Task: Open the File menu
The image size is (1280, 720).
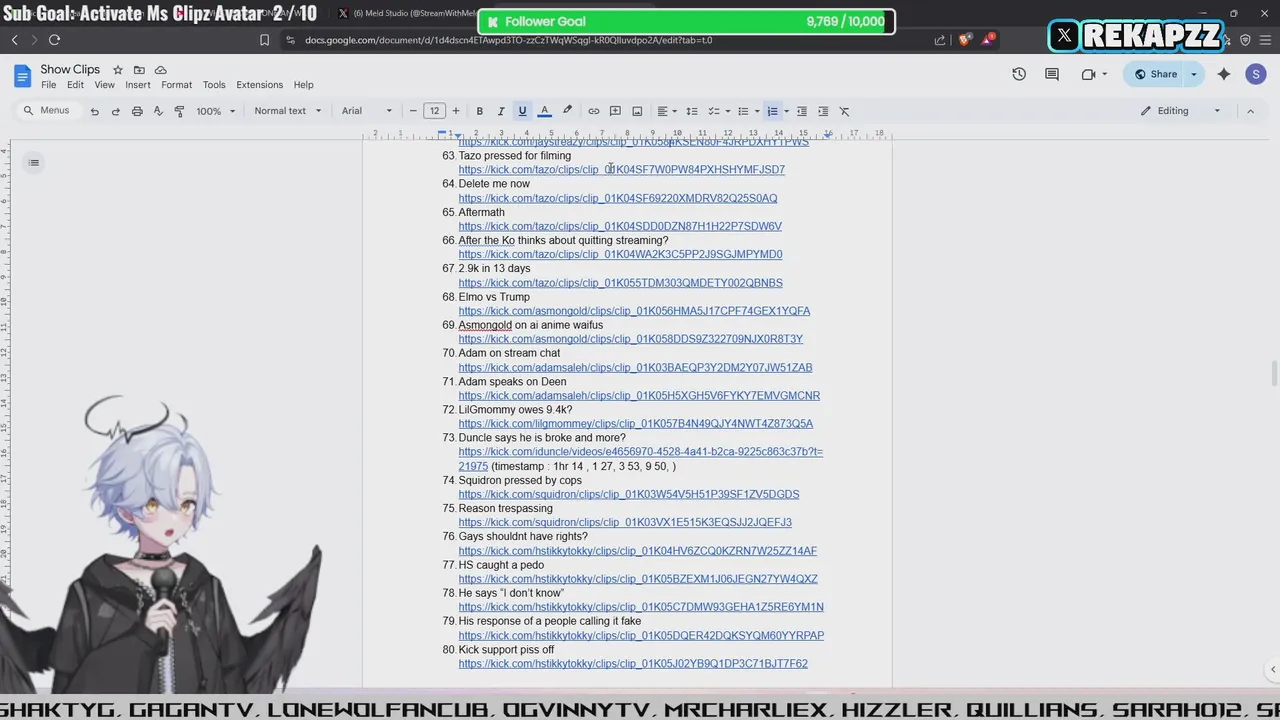Action: (x=48, y=85)
